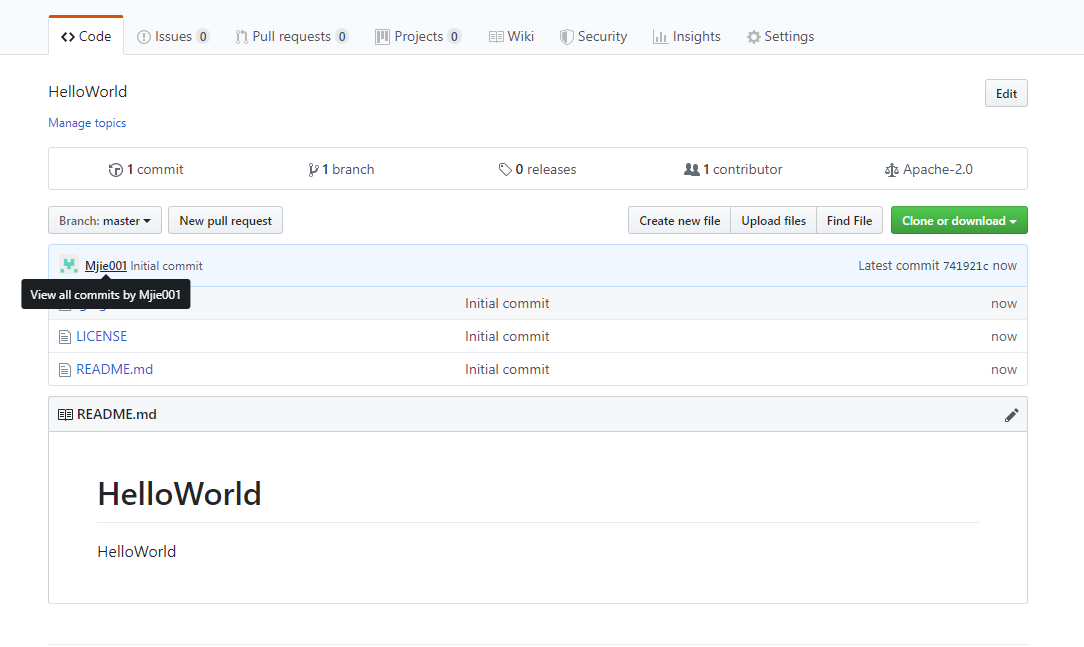Open the 0 releases page
Viewport: 1084px width, 647px height.
(537, 169)
